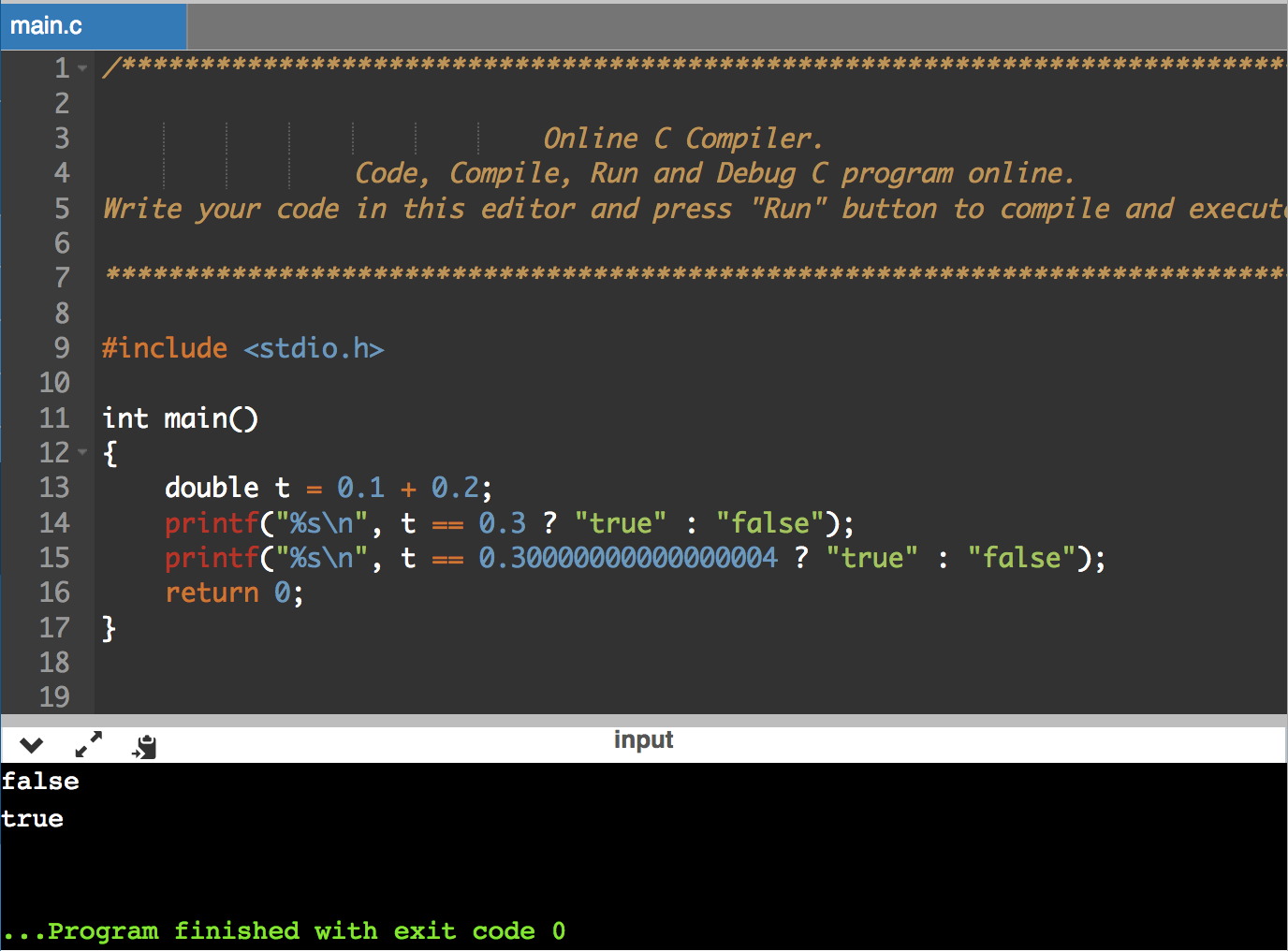This screenshot has height=951, width=1288.
Task: Click the closing brace on line 17
Action: point(109,628)
